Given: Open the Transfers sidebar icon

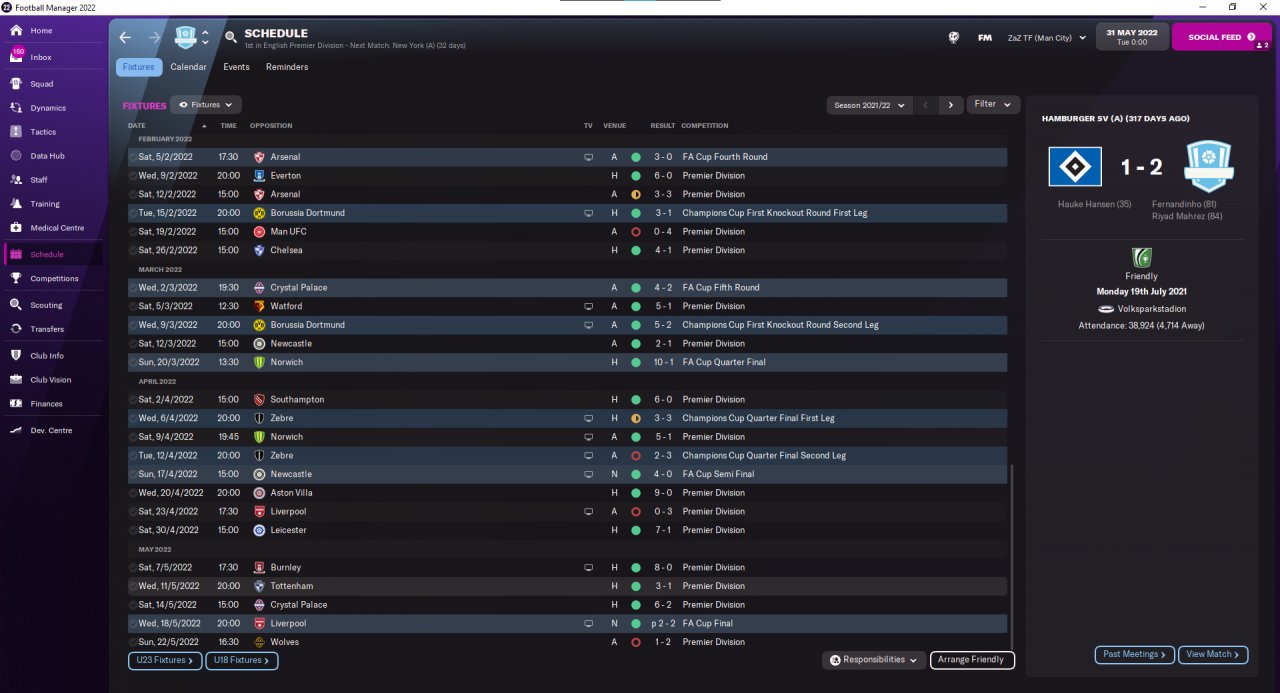Looking at the screenshot, I should [16, 329].
